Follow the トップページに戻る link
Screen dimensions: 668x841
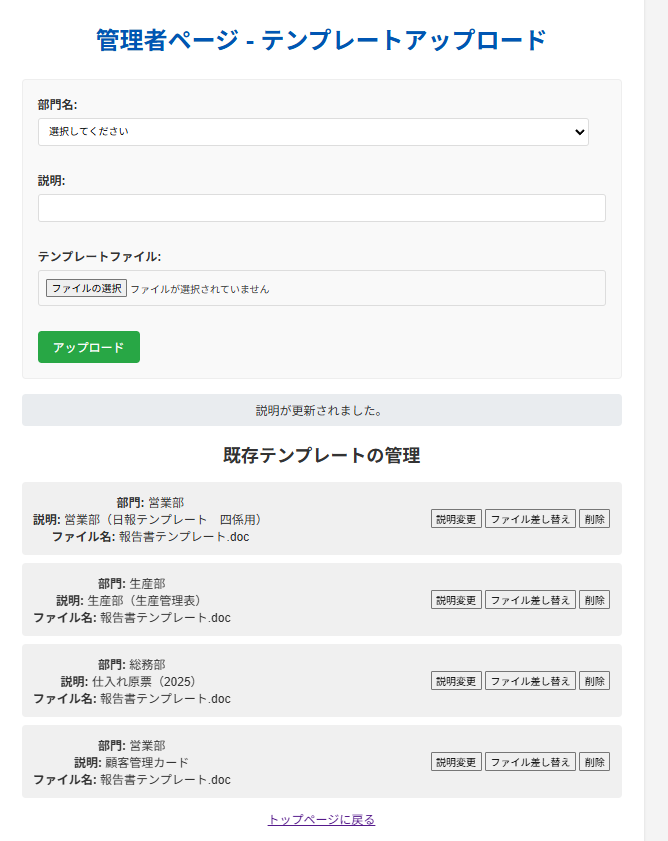321,820
